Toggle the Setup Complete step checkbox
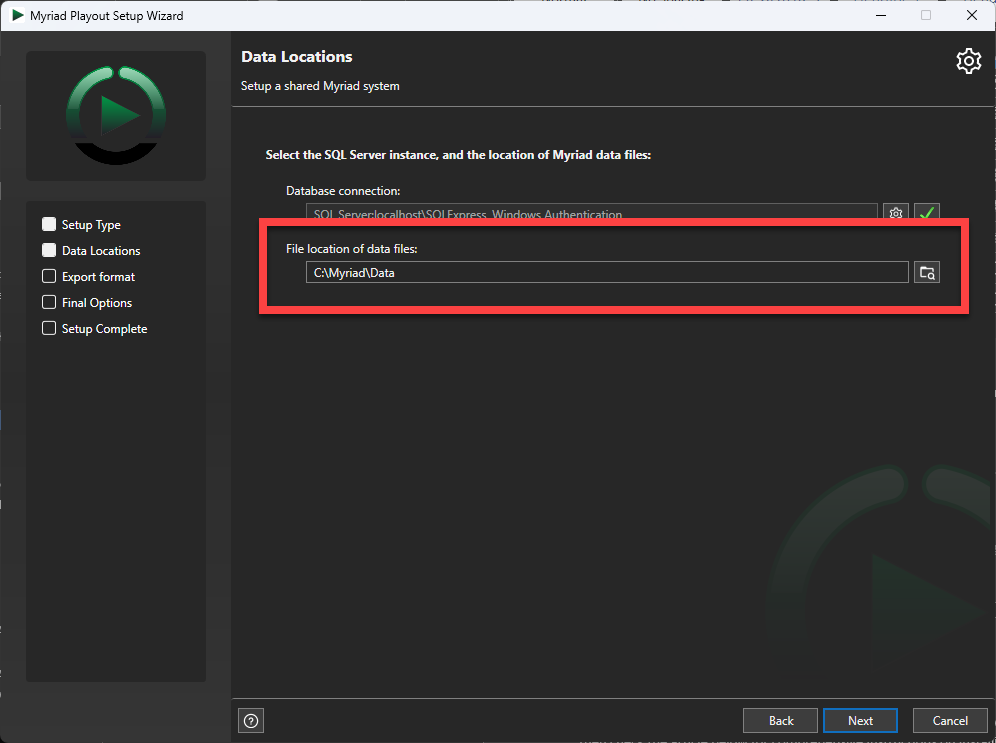Screen dimensions: 996x743 pos(49,328)
